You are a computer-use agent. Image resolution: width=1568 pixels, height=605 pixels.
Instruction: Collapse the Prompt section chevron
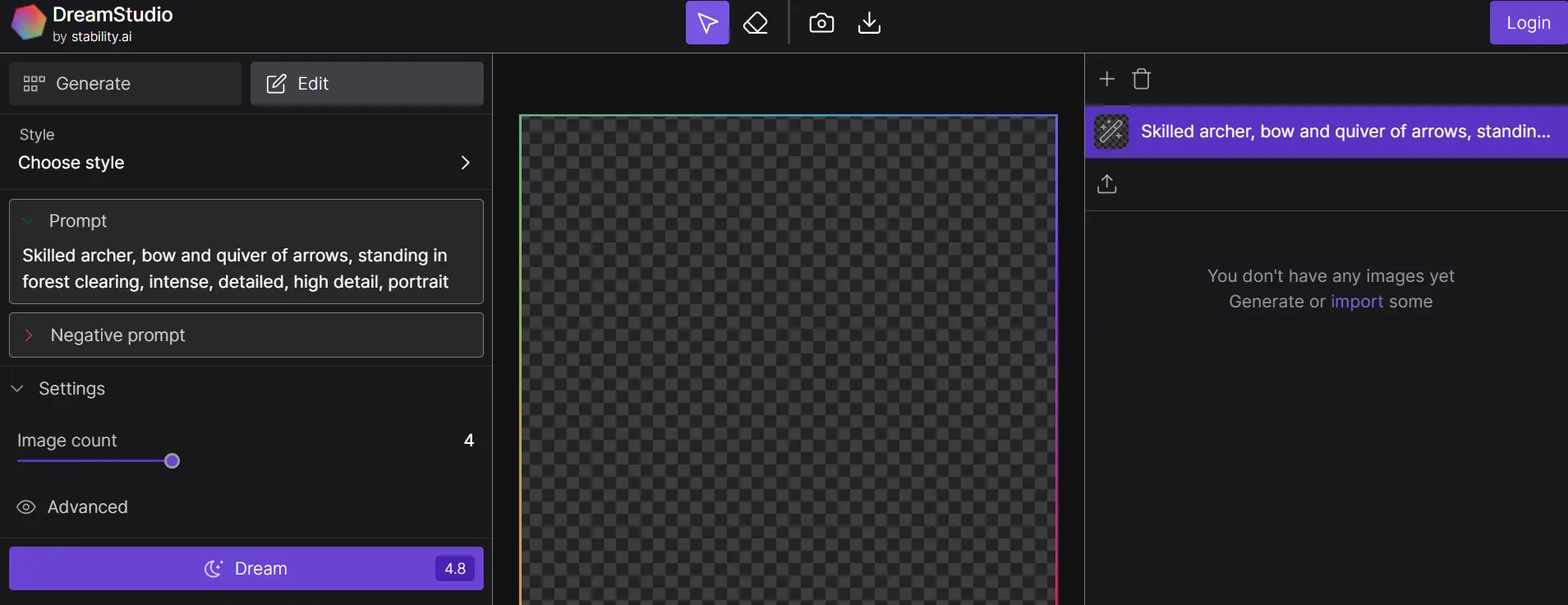pos(28,220)
